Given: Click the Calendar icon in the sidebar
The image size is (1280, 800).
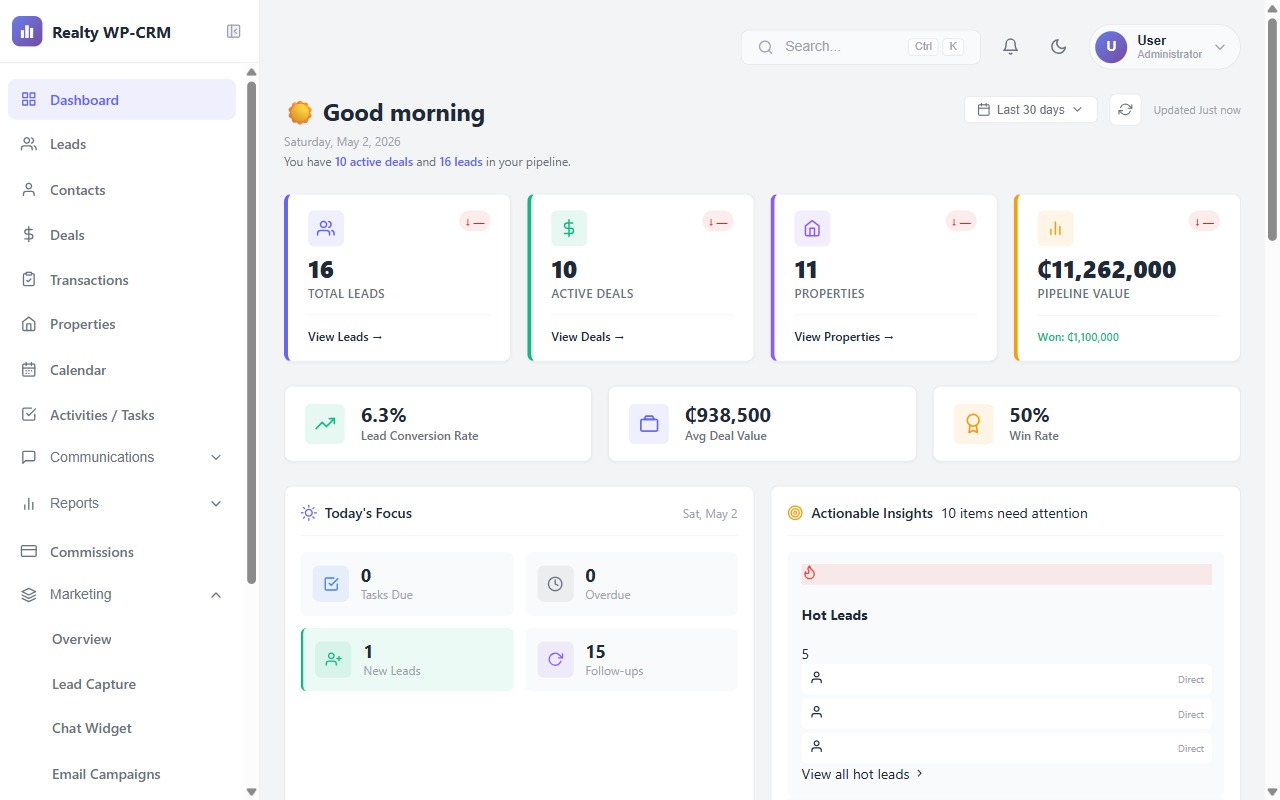Looking at the screenshot, I should (x=29, y=370).
